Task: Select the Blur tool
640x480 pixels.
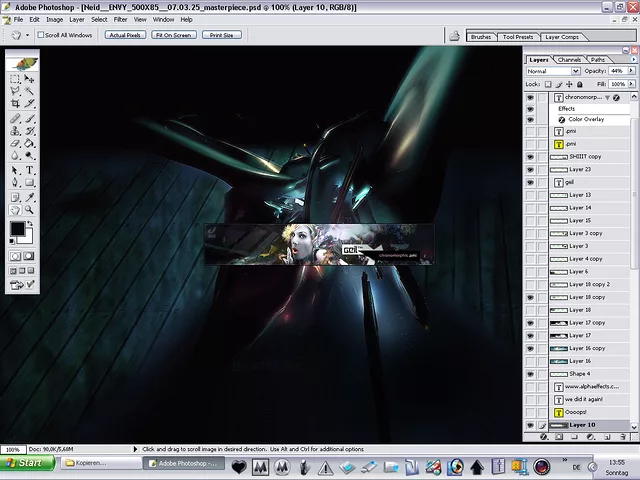Action: pyautogui.click(x=15, y=156)
